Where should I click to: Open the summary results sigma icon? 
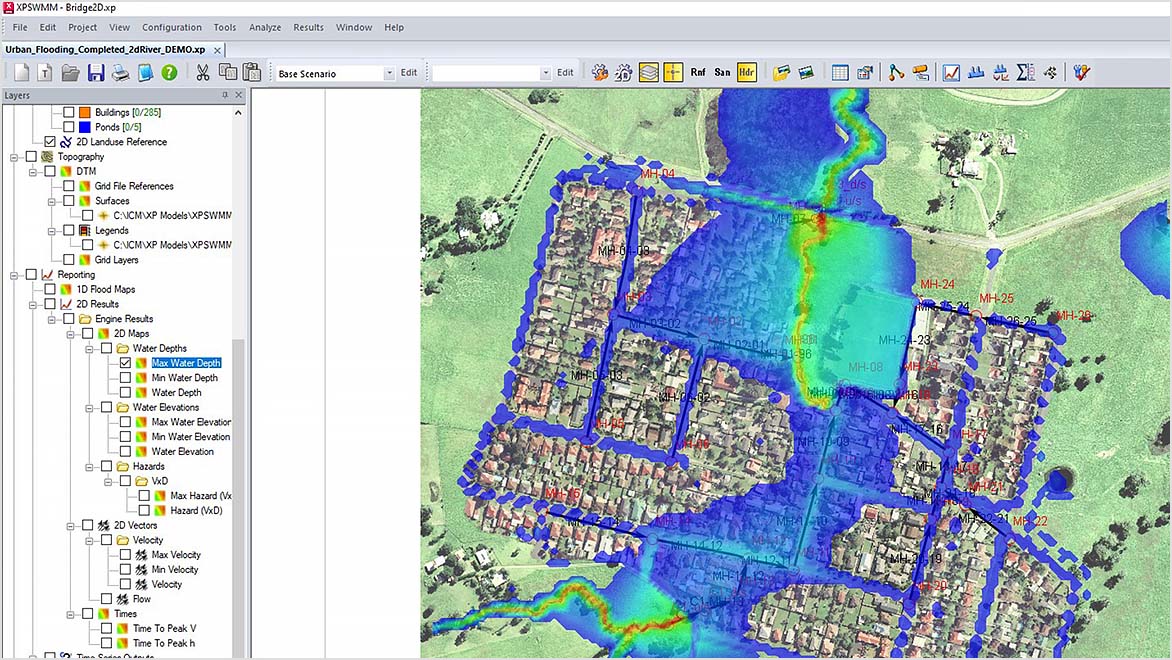(1026, 72)
